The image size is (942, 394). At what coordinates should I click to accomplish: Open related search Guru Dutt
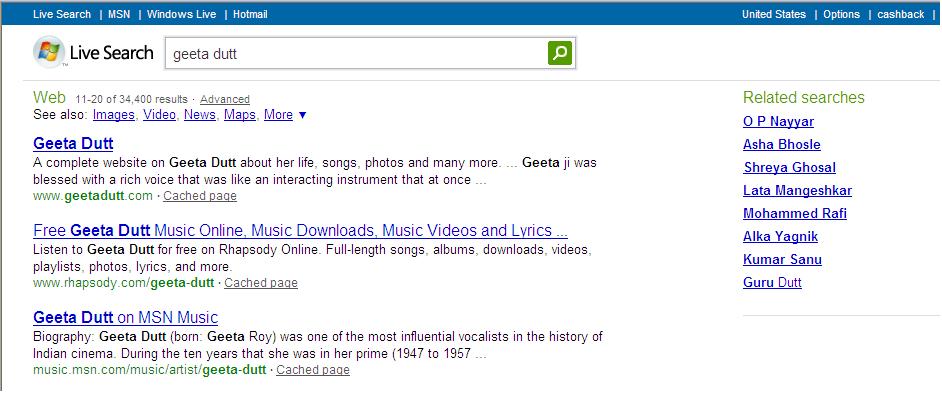point(772,283)
